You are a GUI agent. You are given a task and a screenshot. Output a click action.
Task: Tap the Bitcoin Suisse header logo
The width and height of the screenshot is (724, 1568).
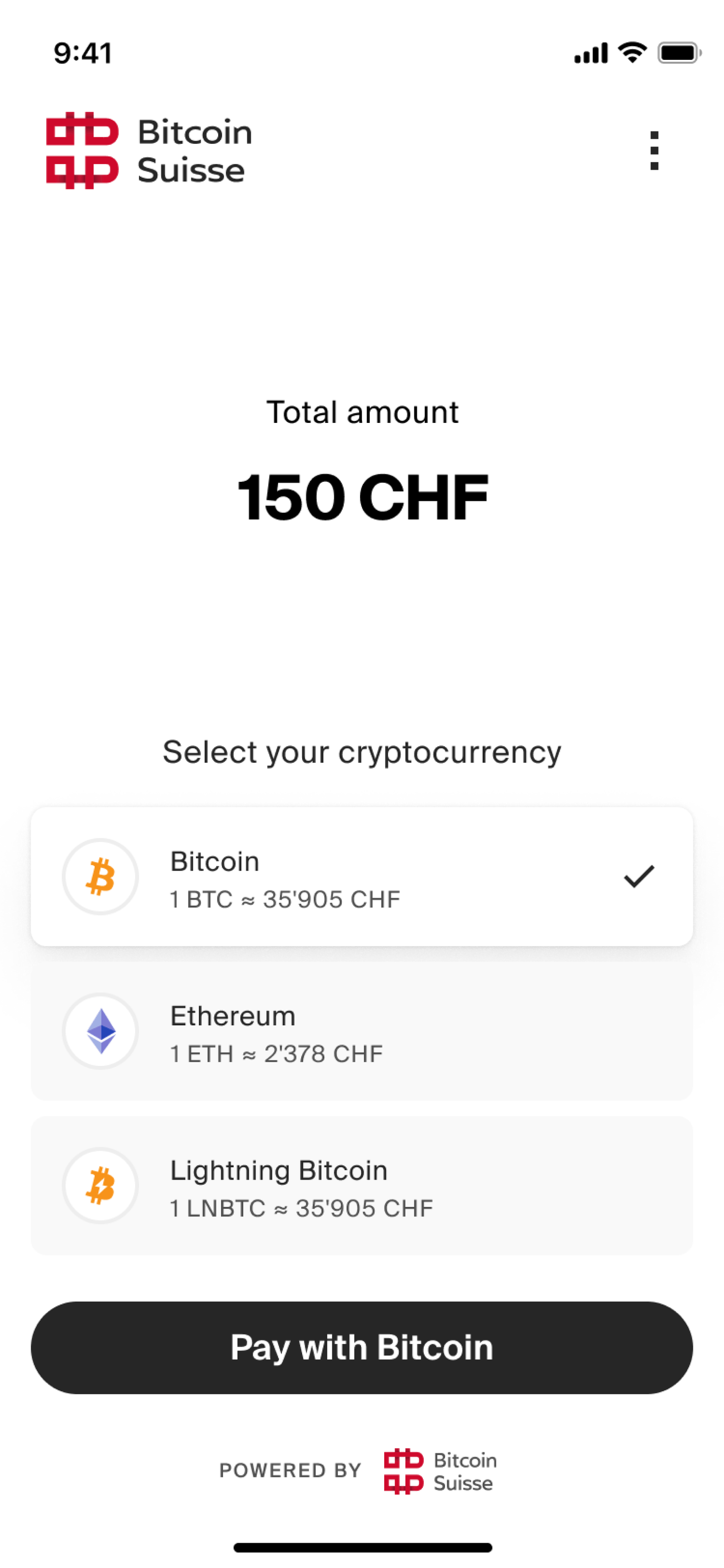(x=149, y=150)
